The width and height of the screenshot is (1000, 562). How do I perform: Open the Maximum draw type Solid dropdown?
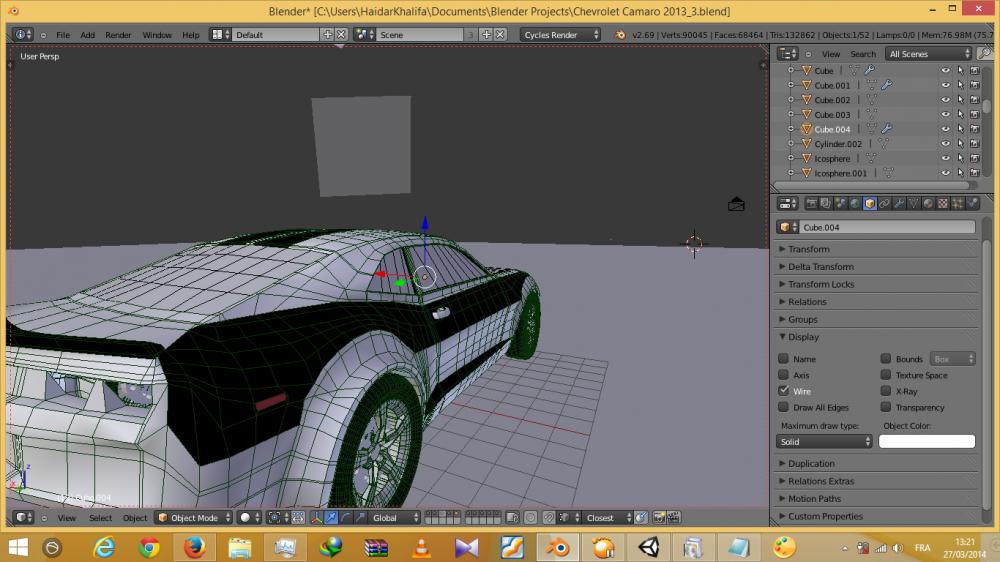824,441
